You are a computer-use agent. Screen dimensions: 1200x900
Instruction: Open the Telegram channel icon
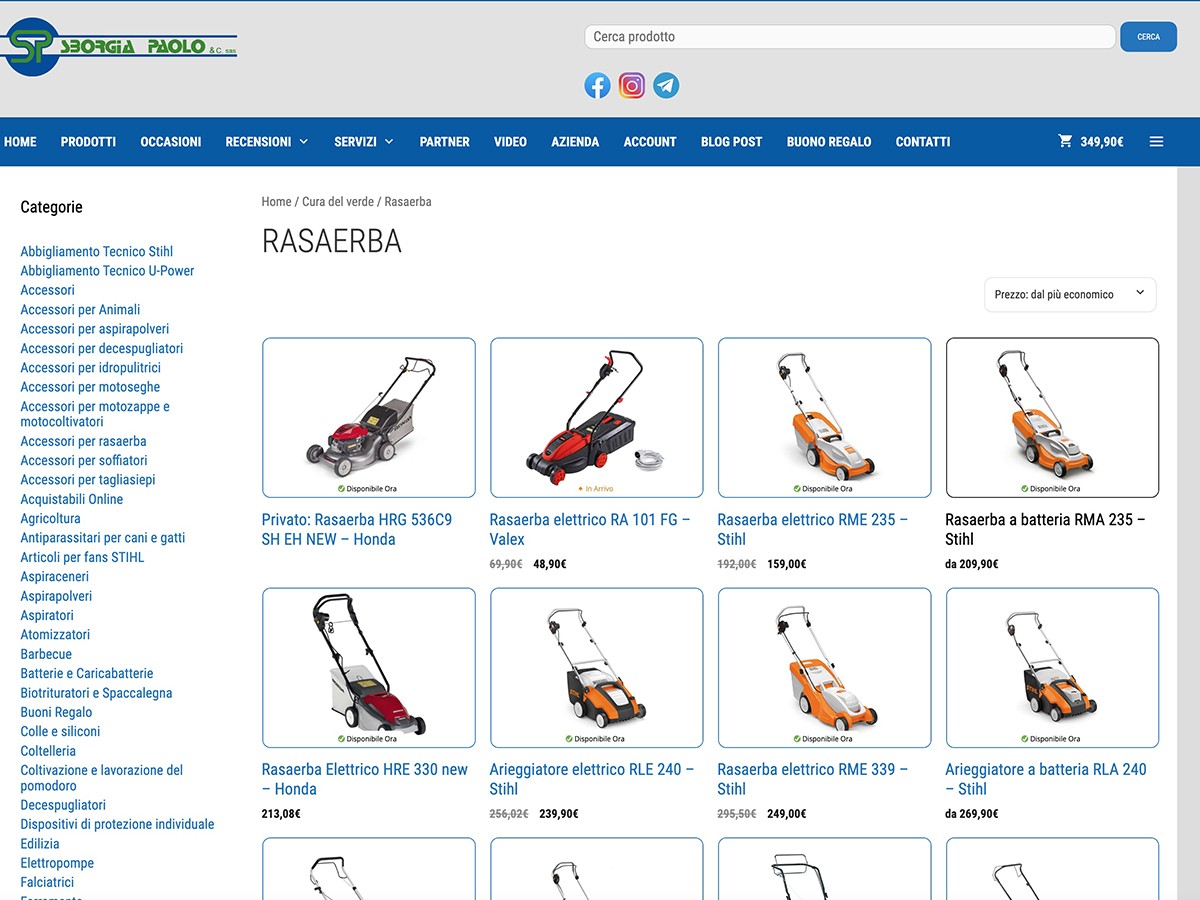(666, 86)
